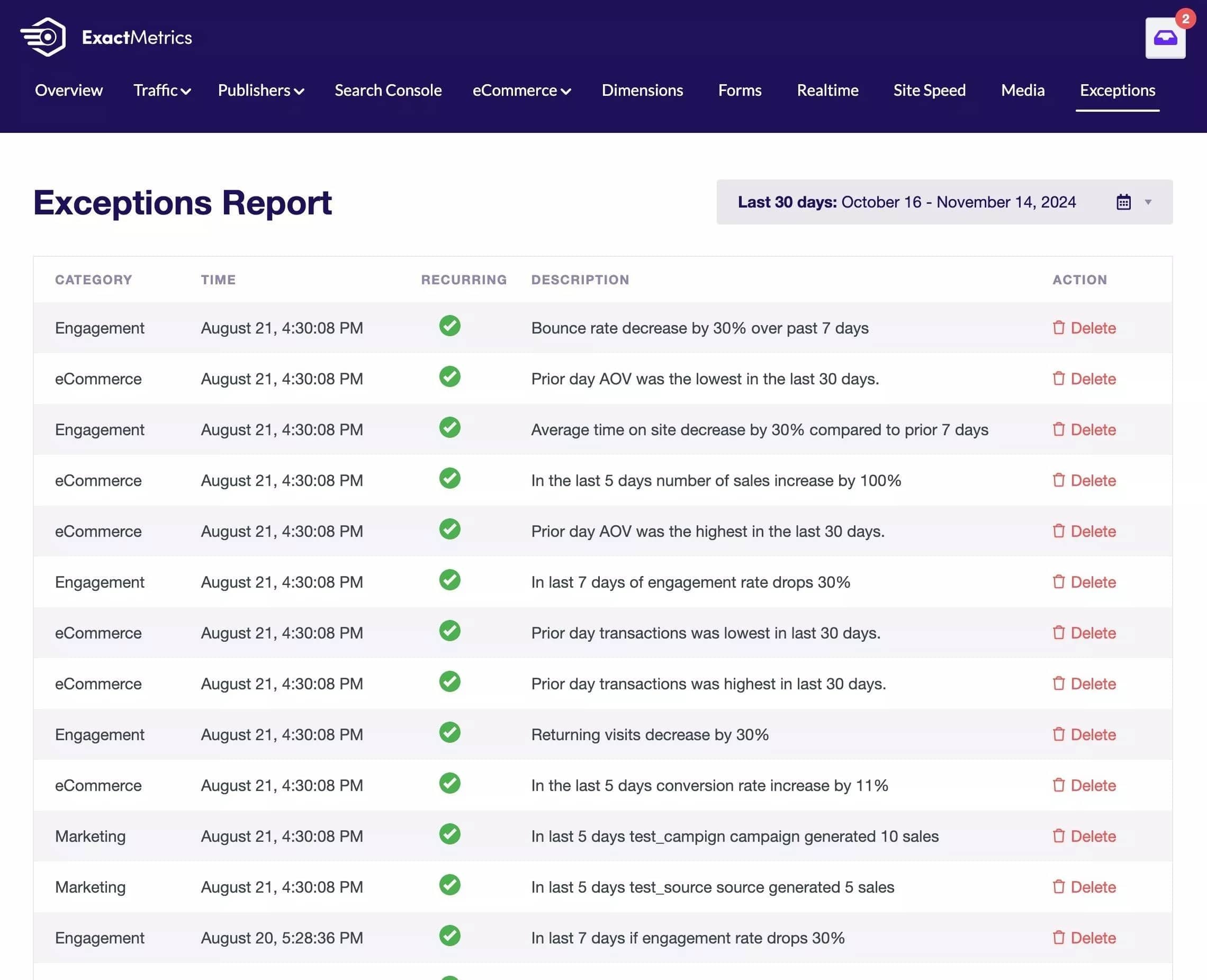Click the Recurring column header
This screenshot has height=980, width=1207.
[x=464, y=280]
